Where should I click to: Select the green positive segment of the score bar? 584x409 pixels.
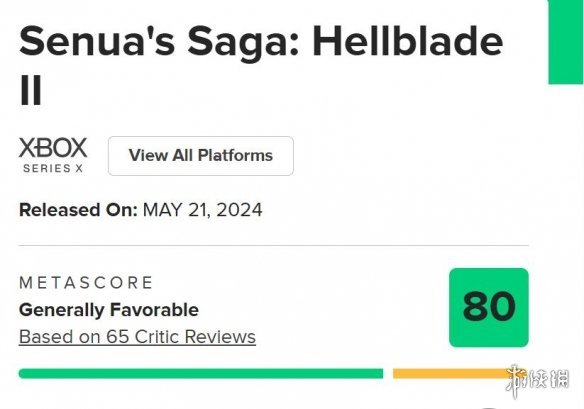tap(201, 373)
